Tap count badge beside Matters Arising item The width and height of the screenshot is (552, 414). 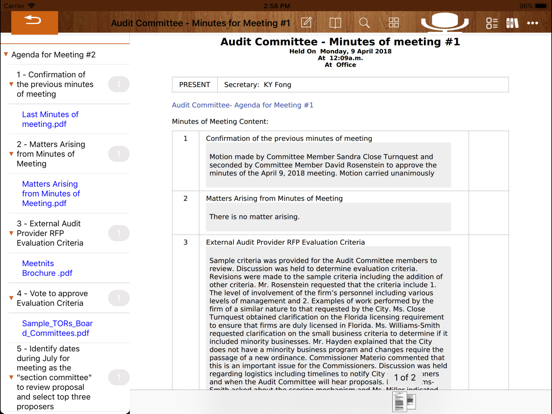119,154
